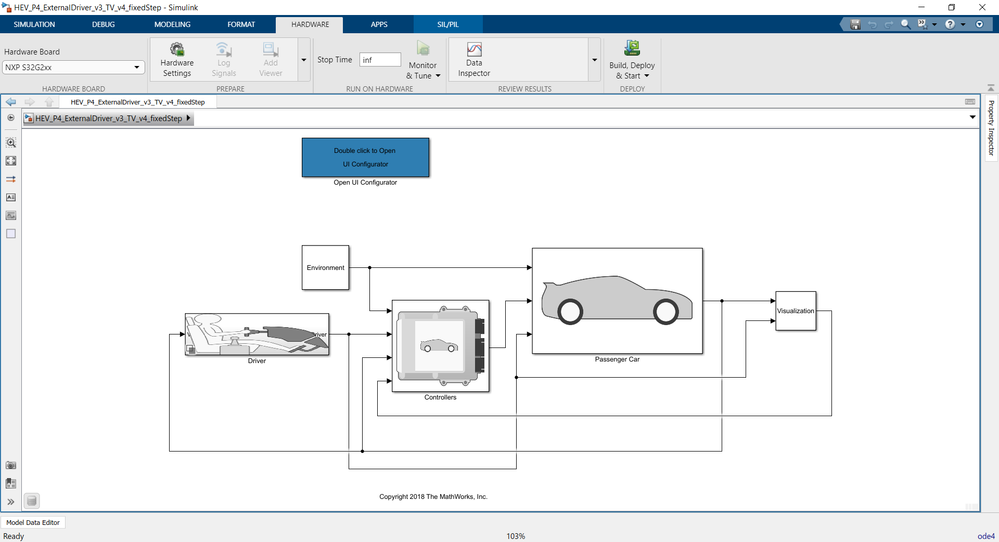Image resolution: width=999 pixels, height=542 pixels.
Task: Save the model using the floppy icon
Action: click(x=855, y=24)
